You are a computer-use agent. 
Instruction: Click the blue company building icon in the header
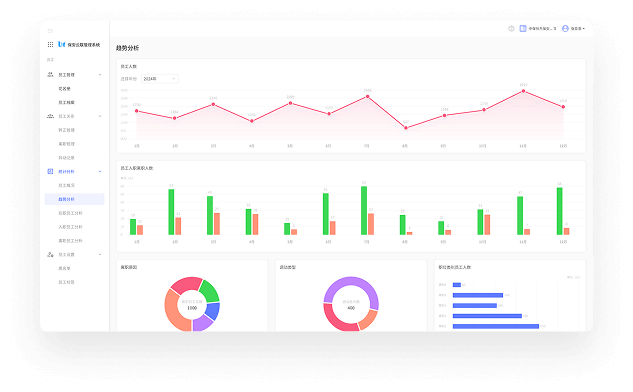pos(523,29)
